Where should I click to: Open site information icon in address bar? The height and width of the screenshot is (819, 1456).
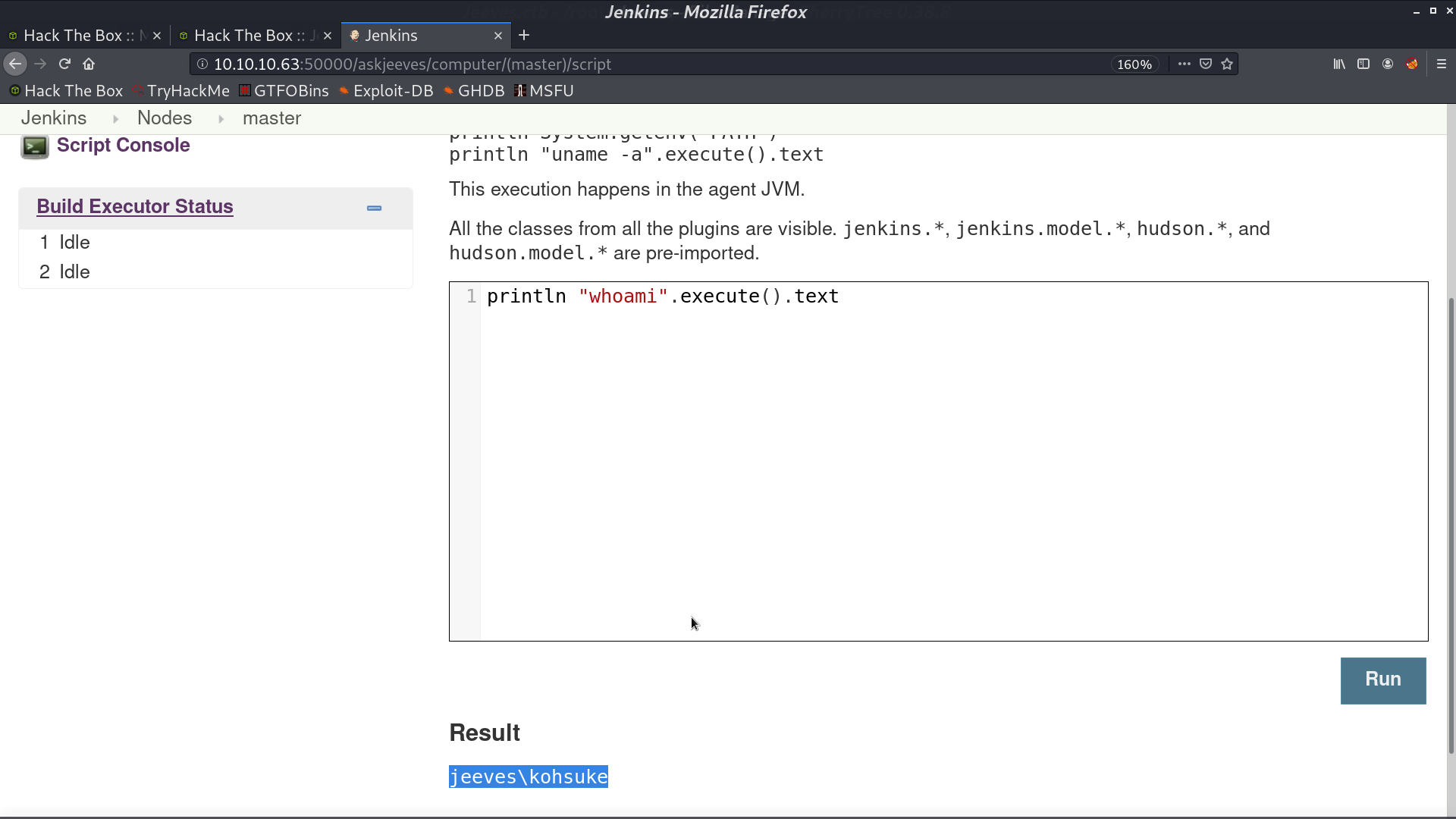pyautogui.click(x=202, y=64)
